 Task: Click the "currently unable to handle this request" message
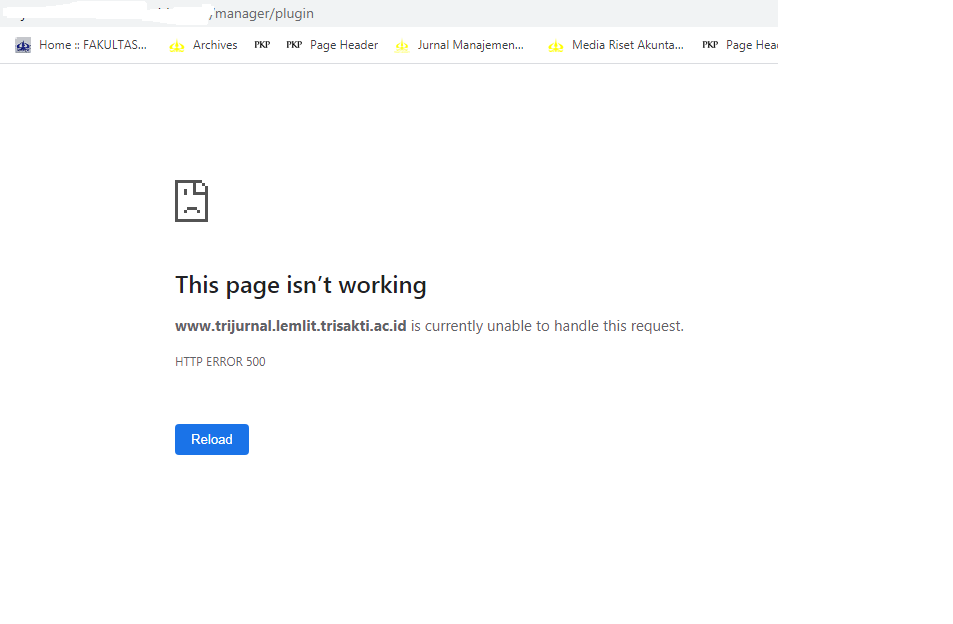[547, 326]
